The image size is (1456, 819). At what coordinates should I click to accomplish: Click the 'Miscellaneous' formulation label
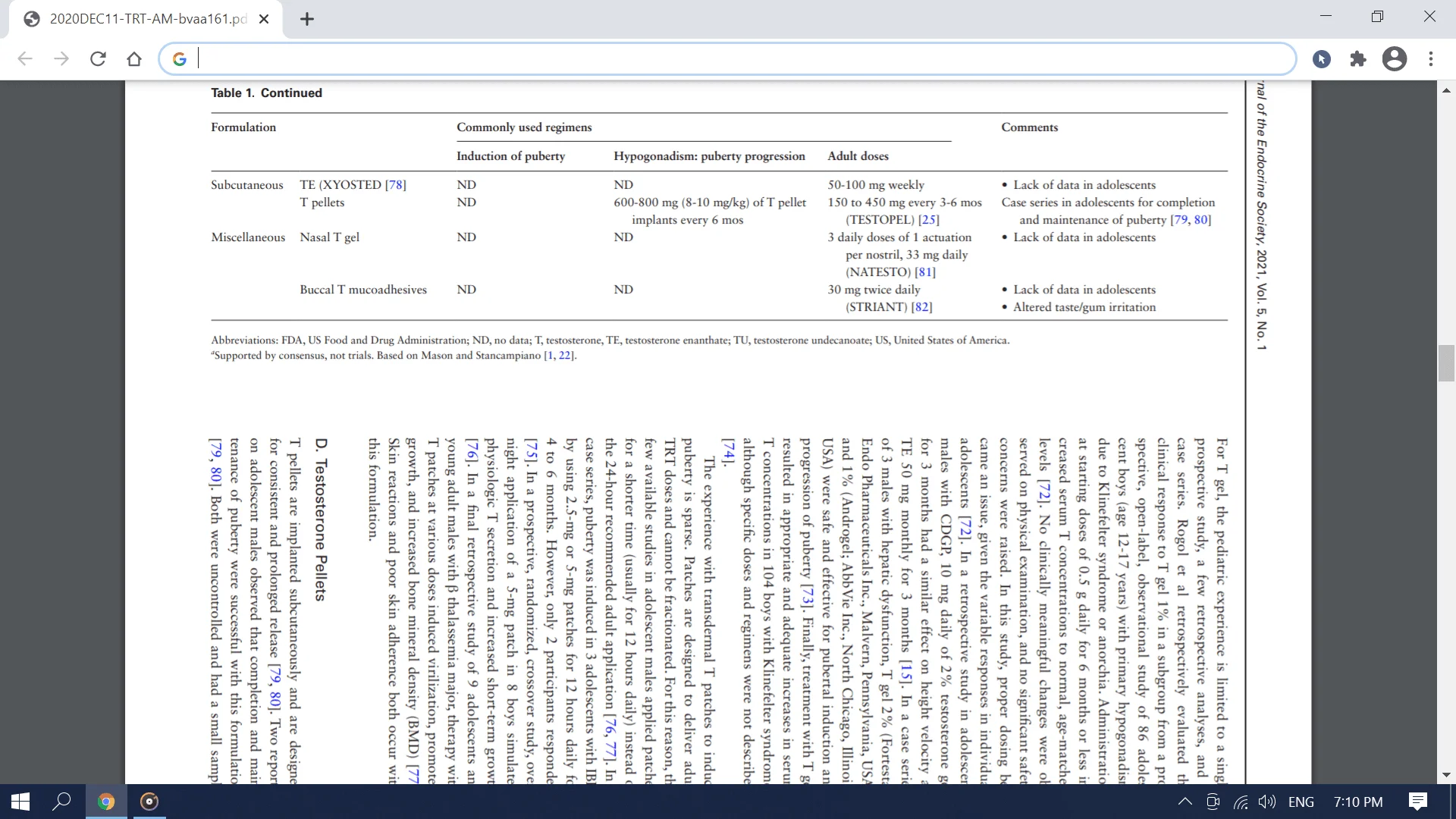click(248, 237)
